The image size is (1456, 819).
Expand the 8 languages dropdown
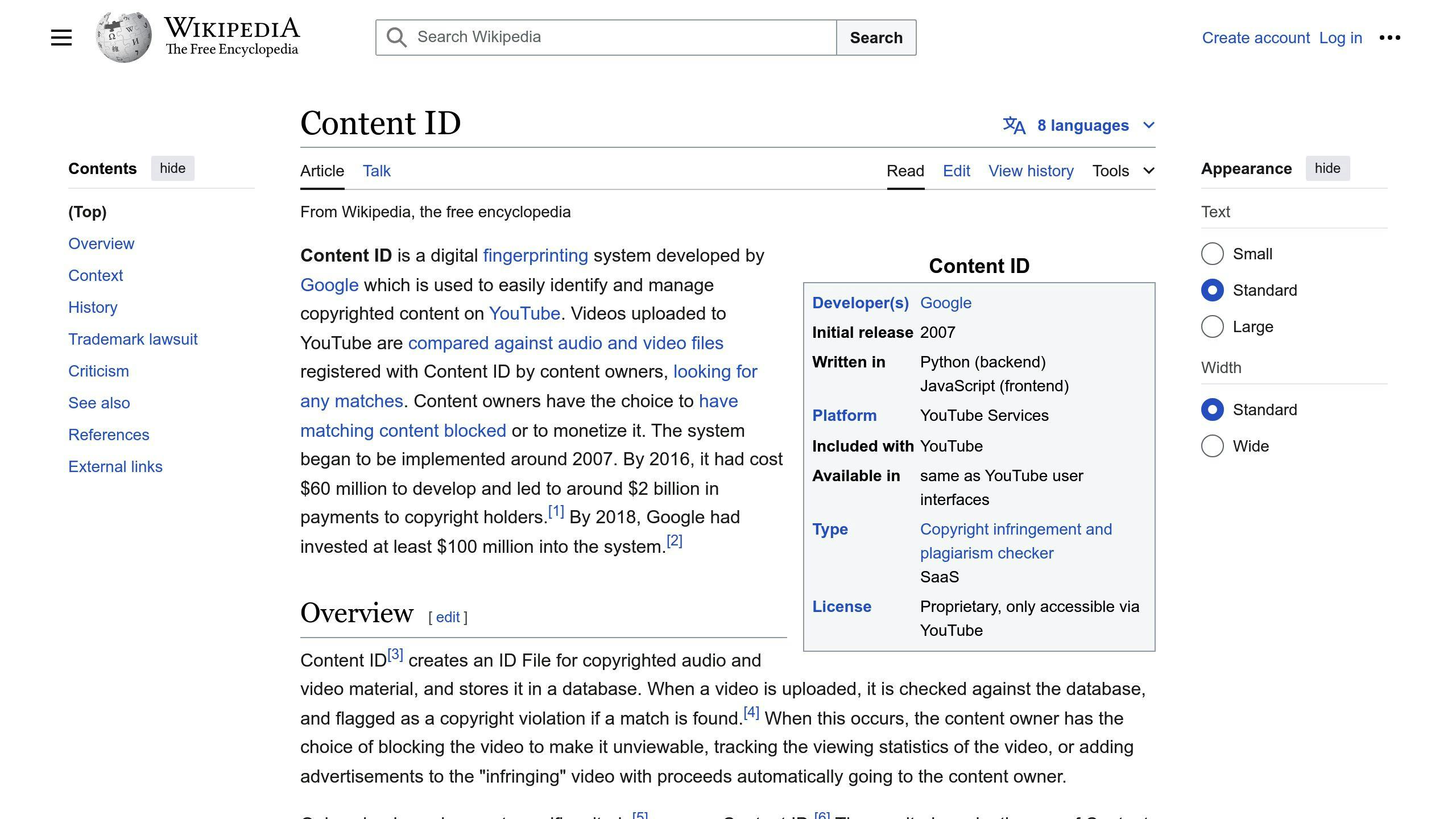click(1079, 125)
